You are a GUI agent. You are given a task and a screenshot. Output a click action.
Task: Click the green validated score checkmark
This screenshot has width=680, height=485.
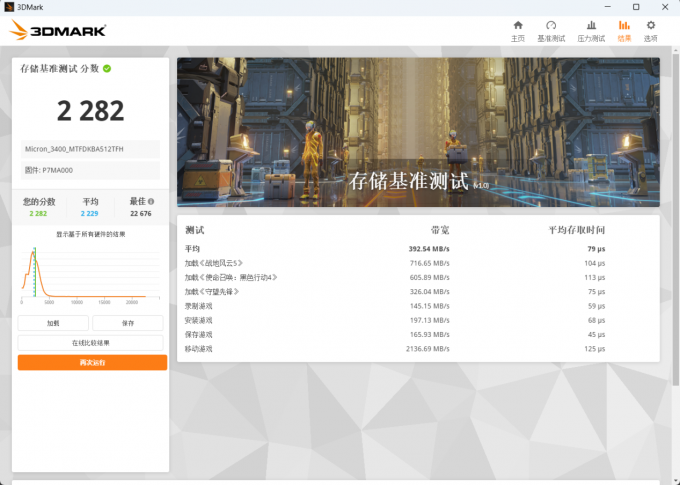107,69
